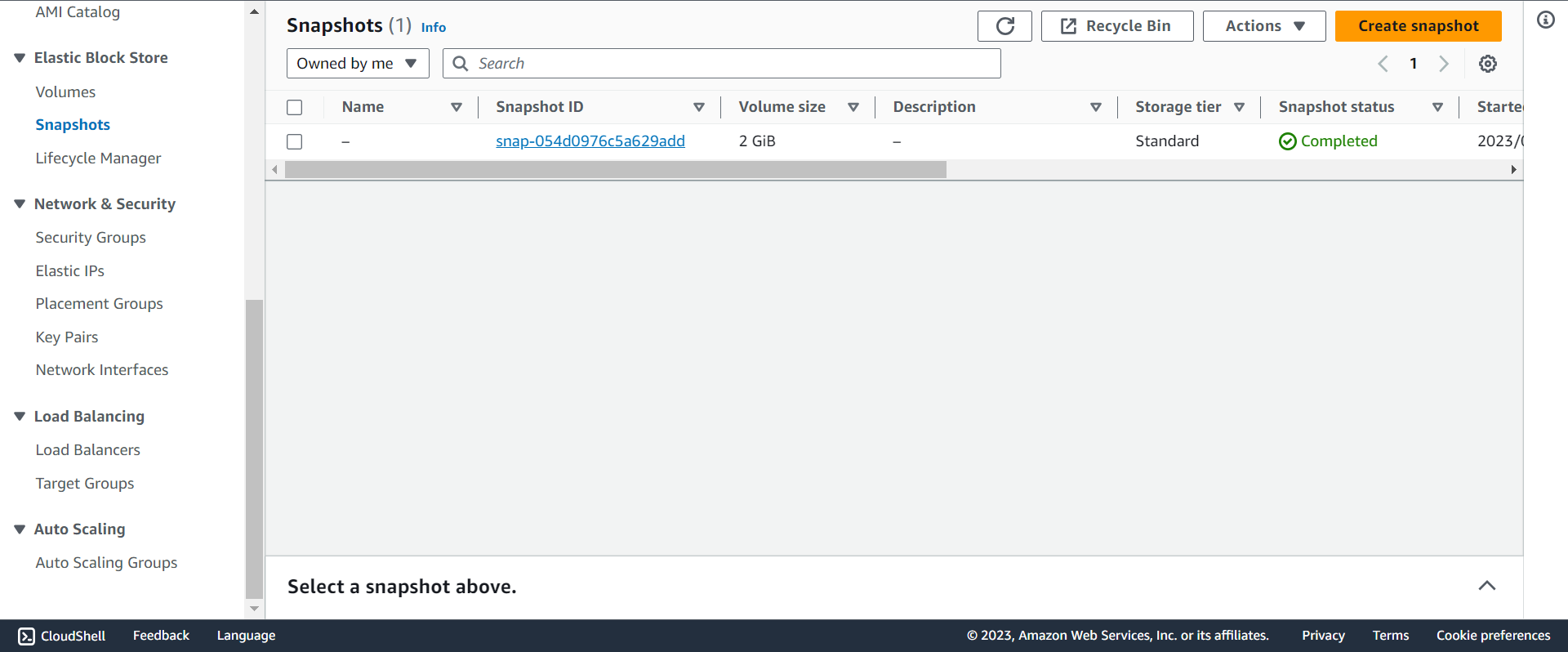Open Privacy link in footer
The height and width of the screenshot is (652, 1568).
click(1323, 636)
